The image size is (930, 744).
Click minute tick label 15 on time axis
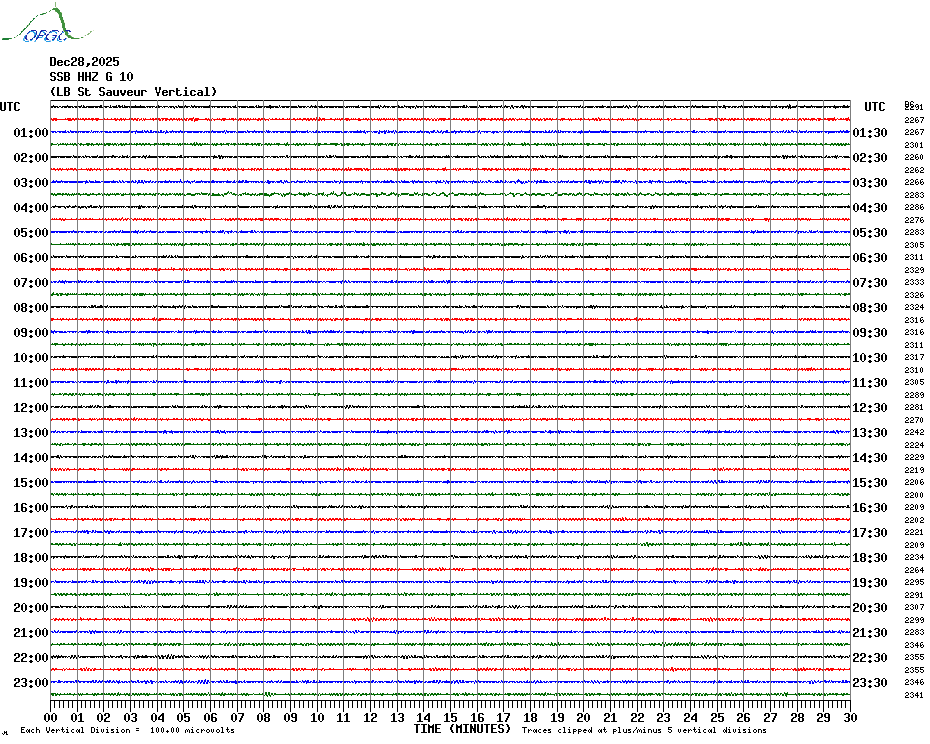pyautogui.click(x=450, y=717)
